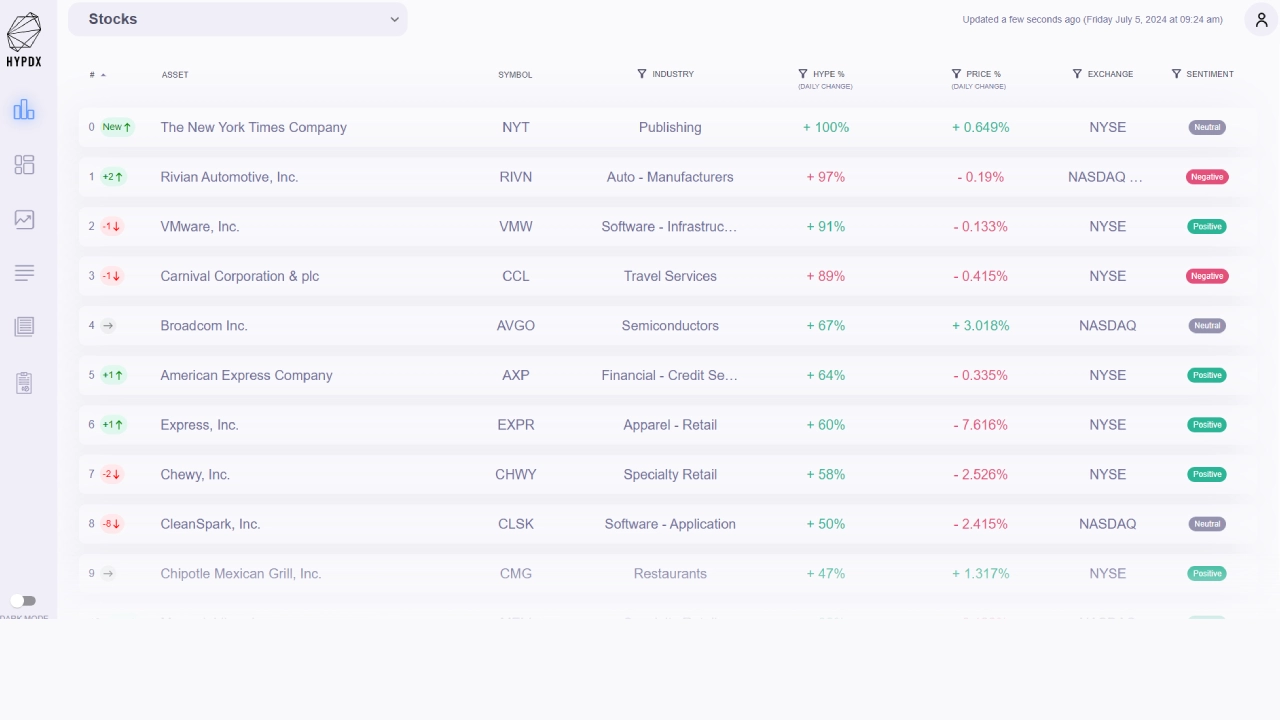Open the dashboard grid view from the sidebar

[24, 165]
